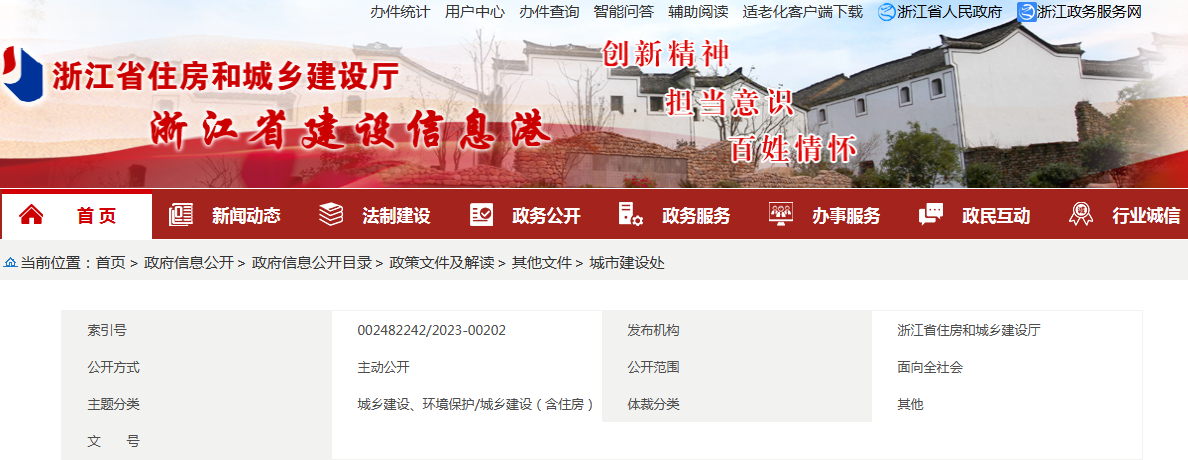The height and width of the screenshot is (460, 1188).
Task: Click the 浙江省人民政府 logo icon
Action: click(x=886, y=11)
